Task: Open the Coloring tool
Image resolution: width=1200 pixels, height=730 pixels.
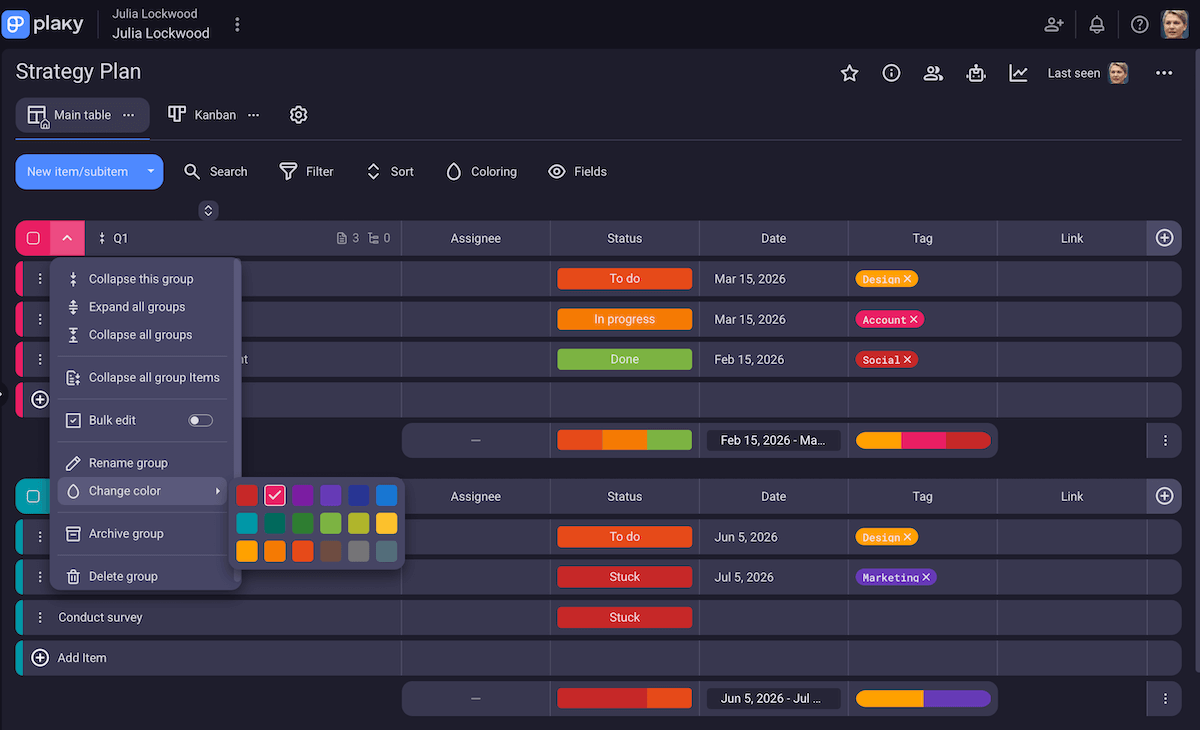Action: (x=481, y=171)
